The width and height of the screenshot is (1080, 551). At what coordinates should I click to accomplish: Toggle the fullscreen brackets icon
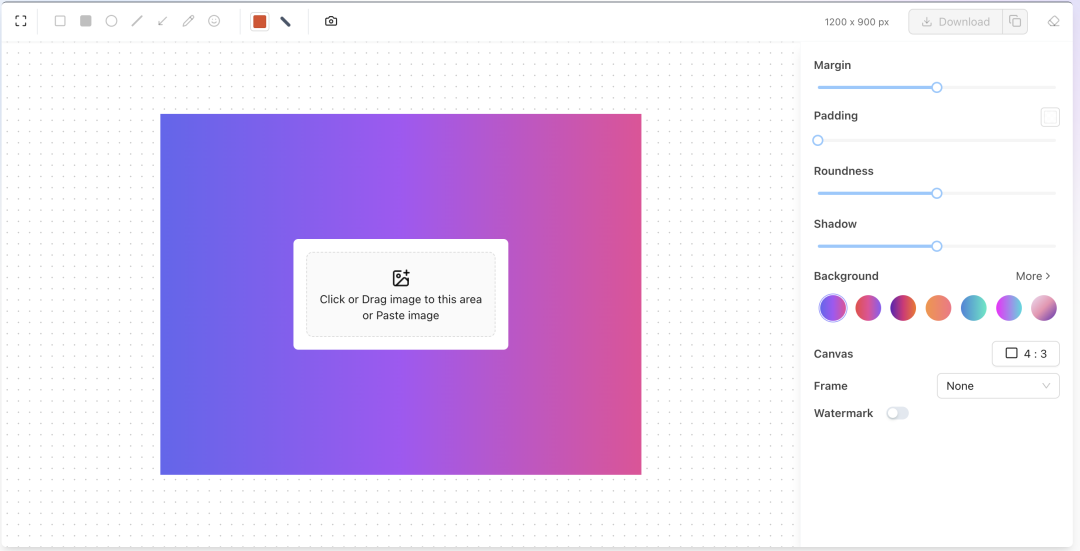pos(21,21)
